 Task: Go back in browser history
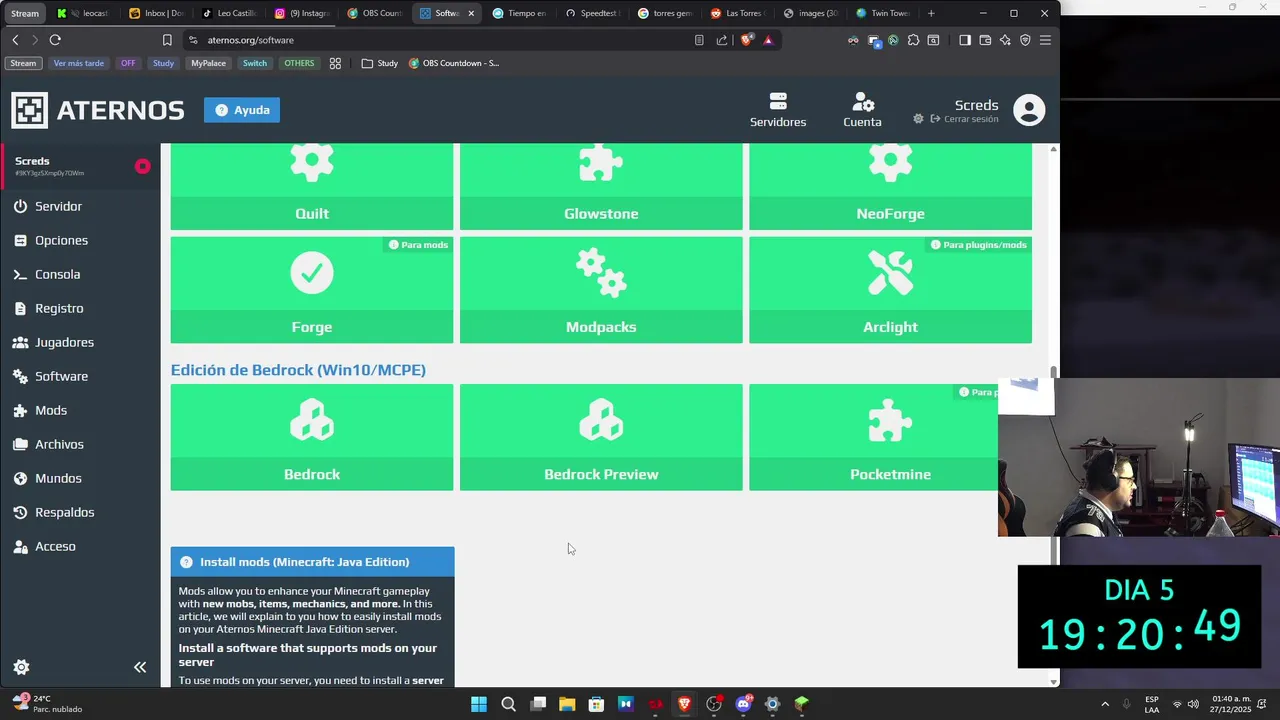click(x=15, y=40)
